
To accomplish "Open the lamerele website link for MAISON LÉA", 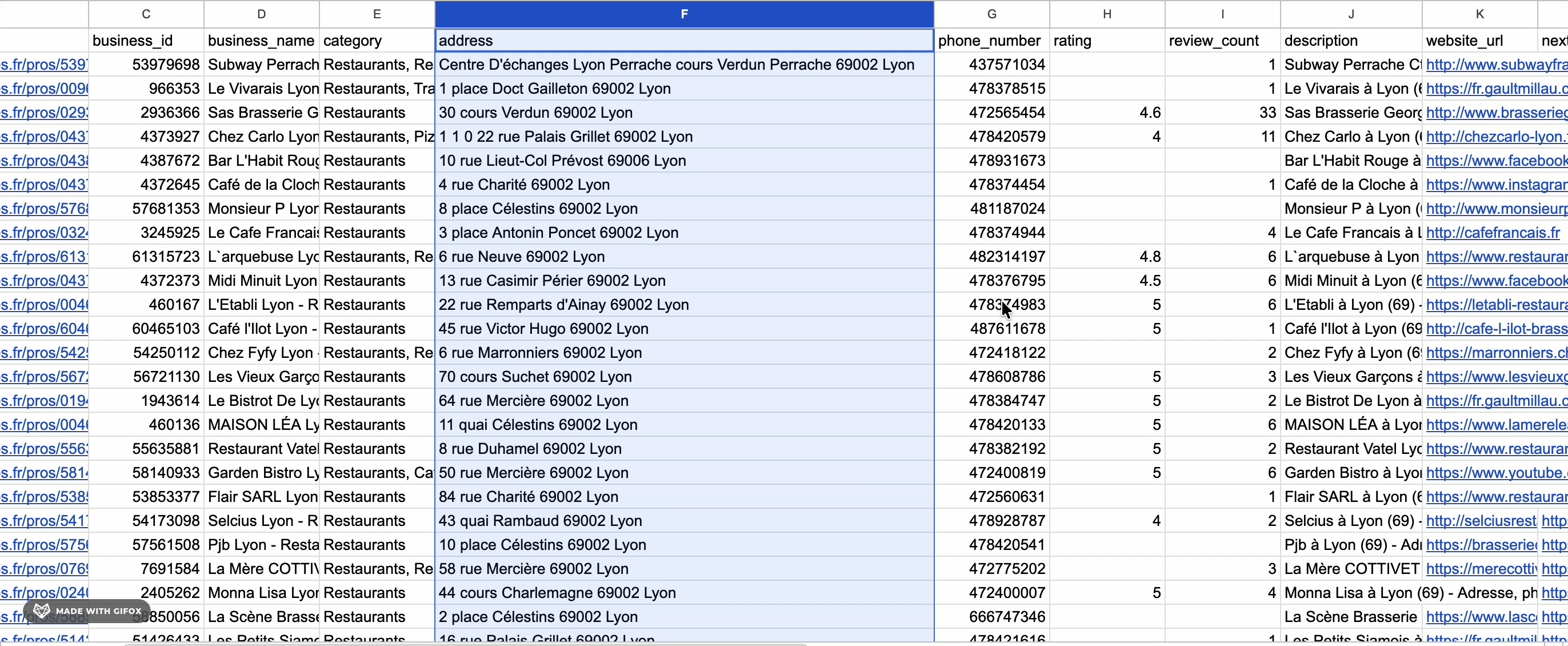I will pos(1496,424).
